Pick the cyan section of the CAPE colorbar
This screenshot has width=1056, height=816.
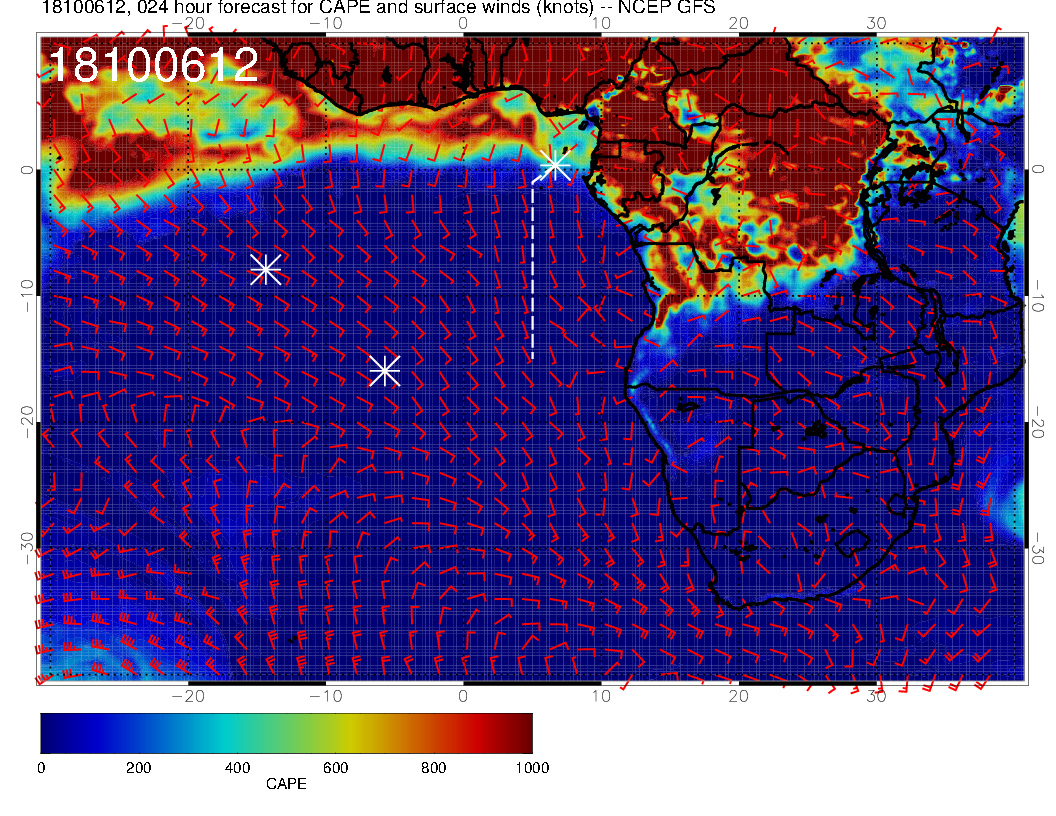pos(230,732)
